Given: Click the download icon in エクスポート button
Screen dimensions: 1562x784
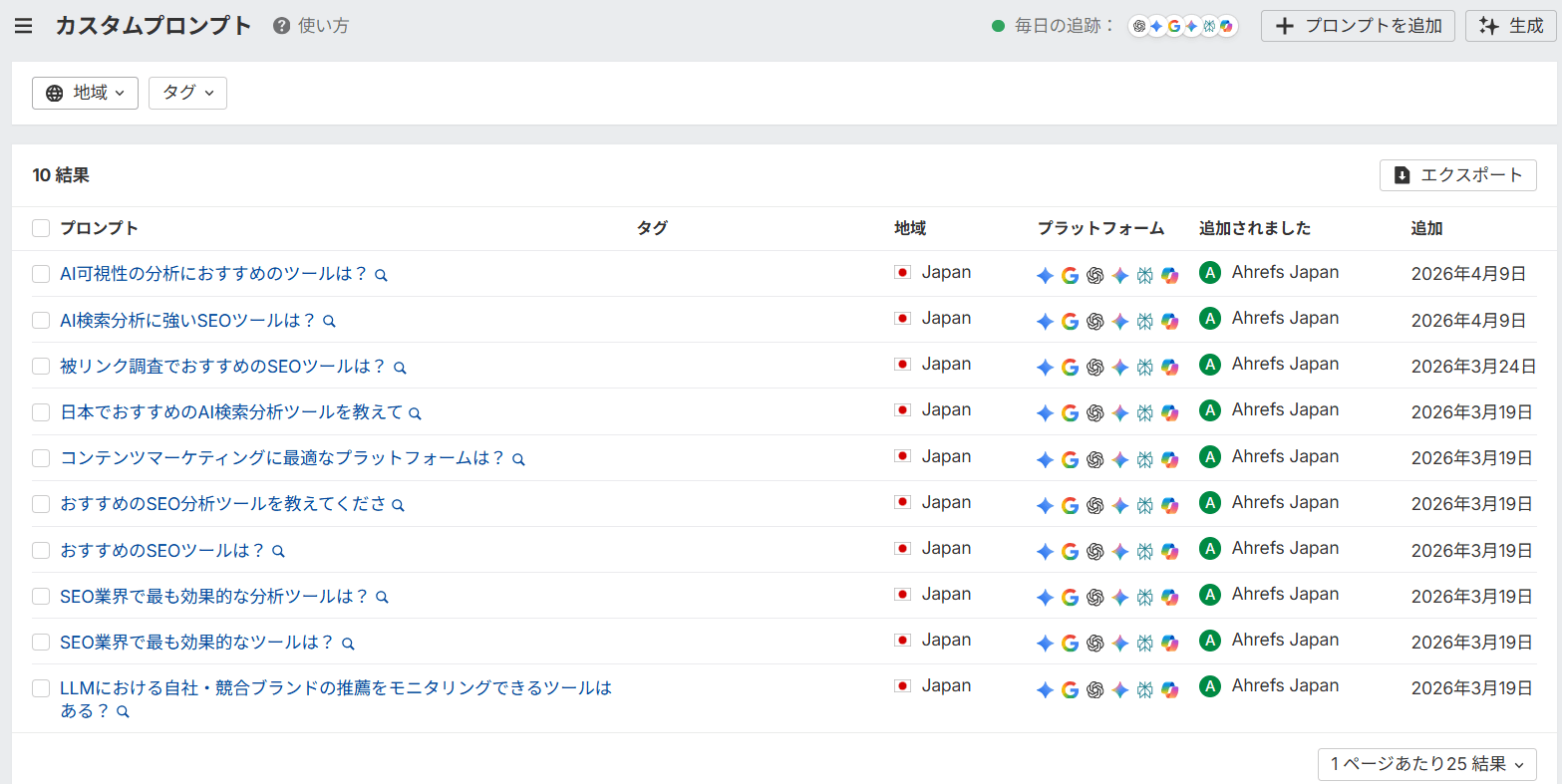Looking at the screenshot, I should click(x=1402, y=175).
